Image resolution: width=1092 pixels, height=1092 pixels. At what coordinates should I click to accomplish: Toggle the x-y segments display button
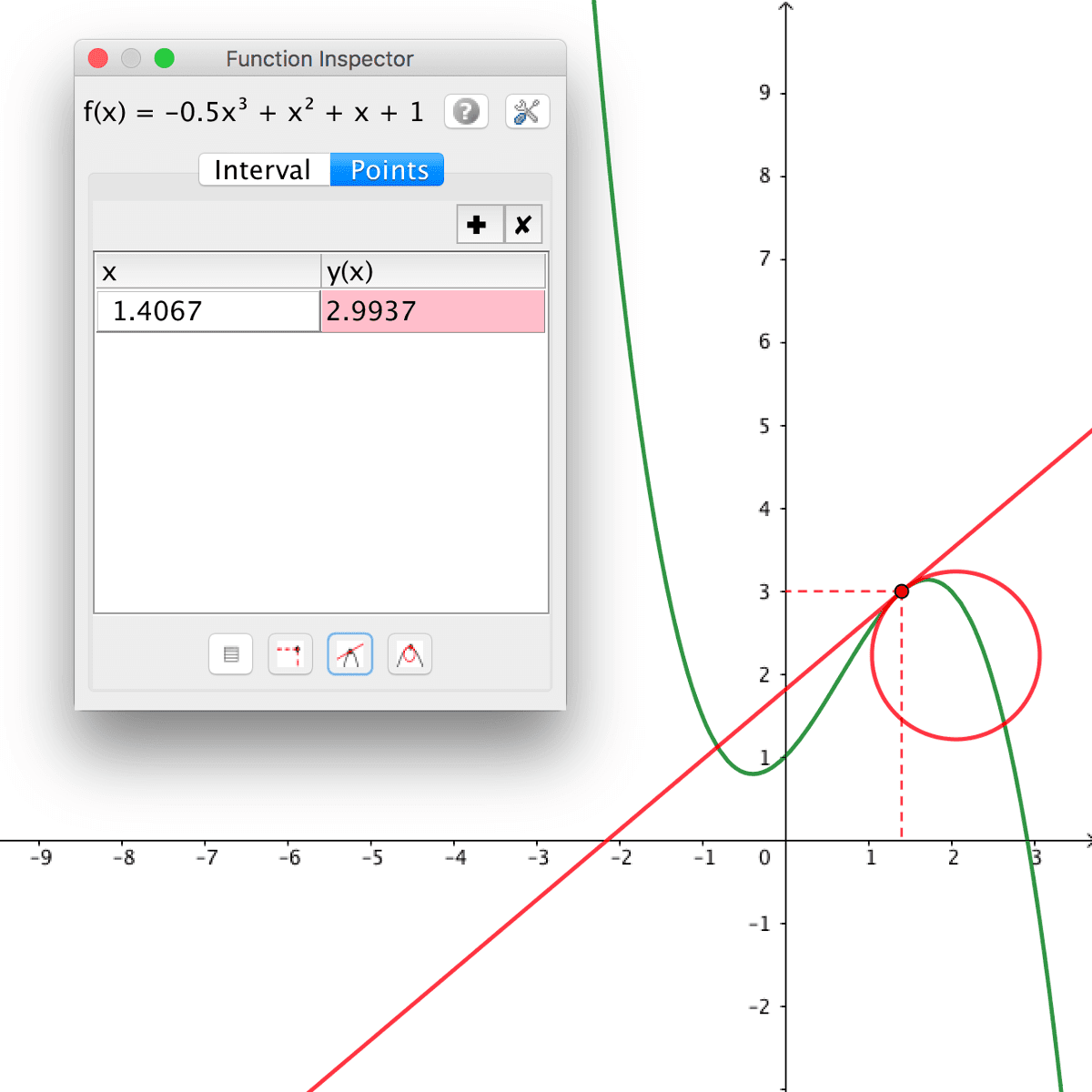[290, 654]
